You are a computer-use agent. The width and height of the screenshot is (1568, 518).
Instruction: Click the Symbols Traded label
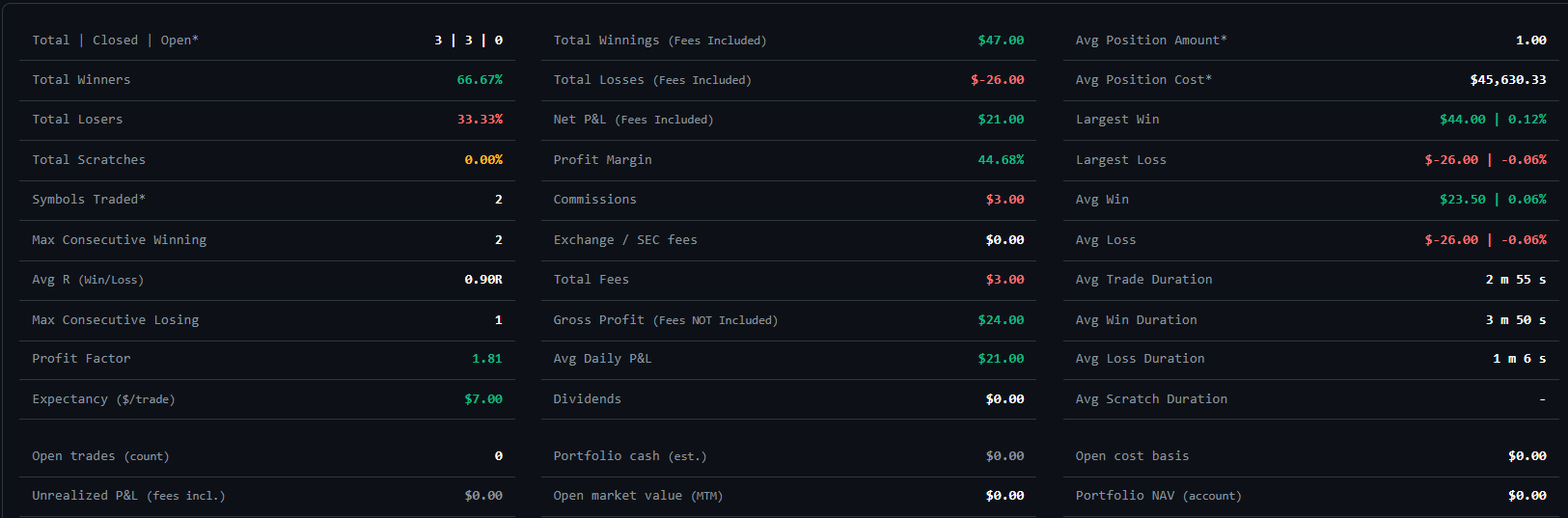89,200
